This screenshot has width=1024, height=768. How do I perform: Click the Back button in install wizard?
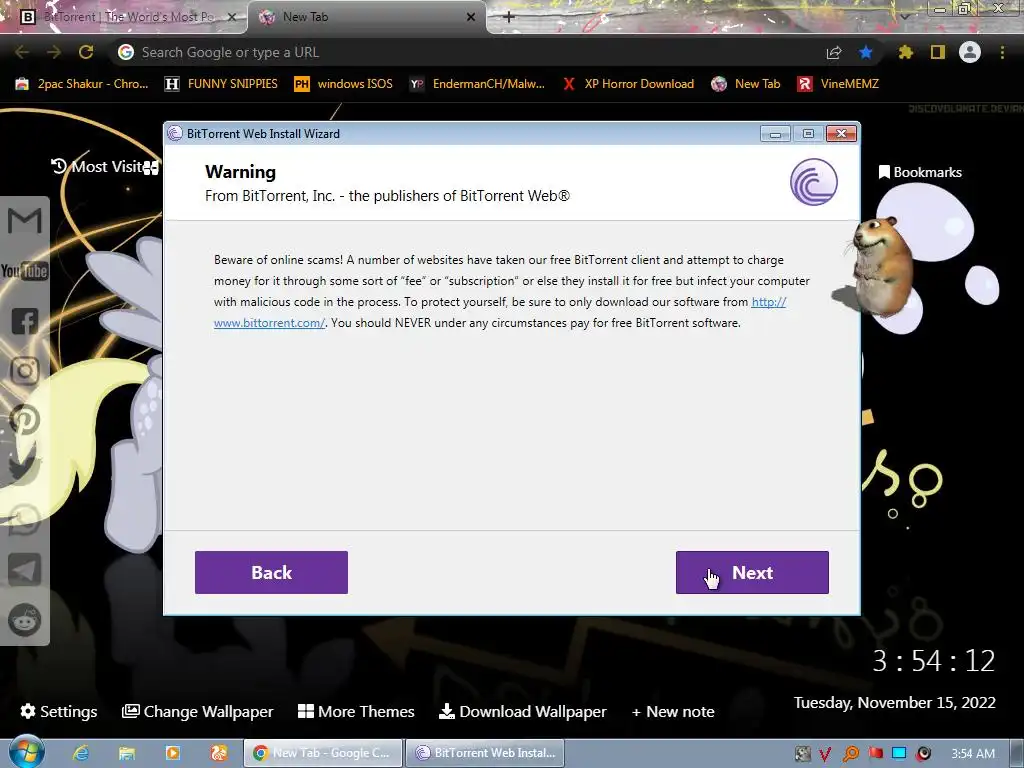click(271, 572)
